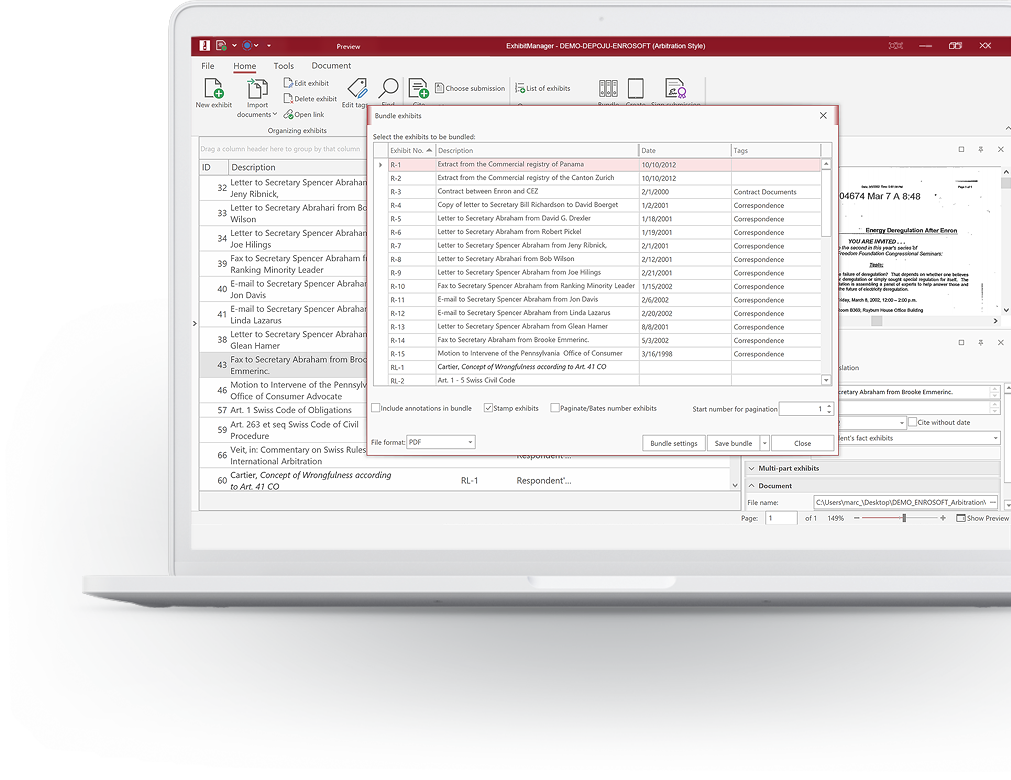The width and height of the screenshot is (1011, 780).
Task: Open the File format PDF dropdown
Action: click(441, 442)
